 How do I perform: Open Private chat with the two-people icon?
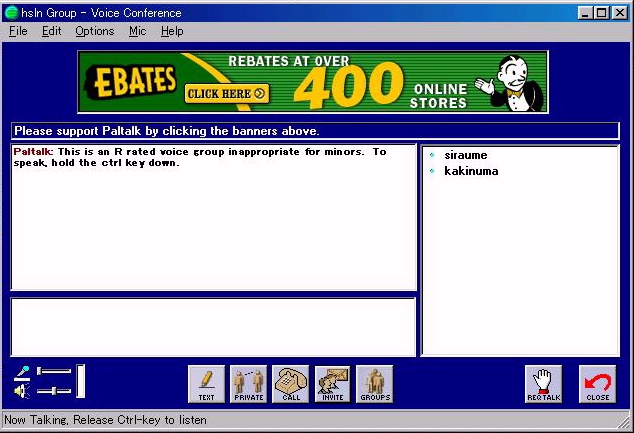click(249, 383)
